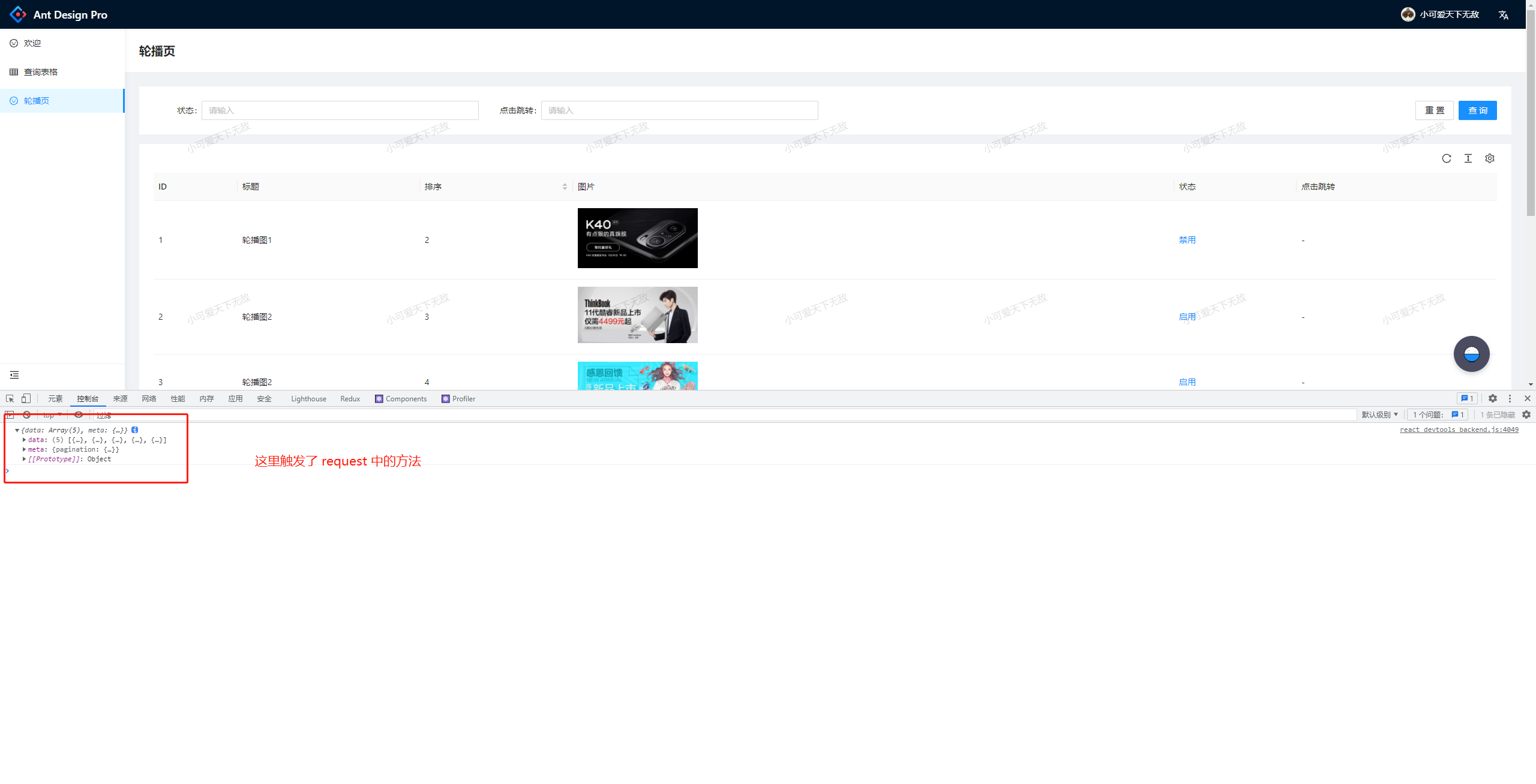Image resolution: width=1536 pixels, height=784 pixels.
Task: Toggle live expression eye icon in console
Action: pyautogui.click(x=79, y=414)
